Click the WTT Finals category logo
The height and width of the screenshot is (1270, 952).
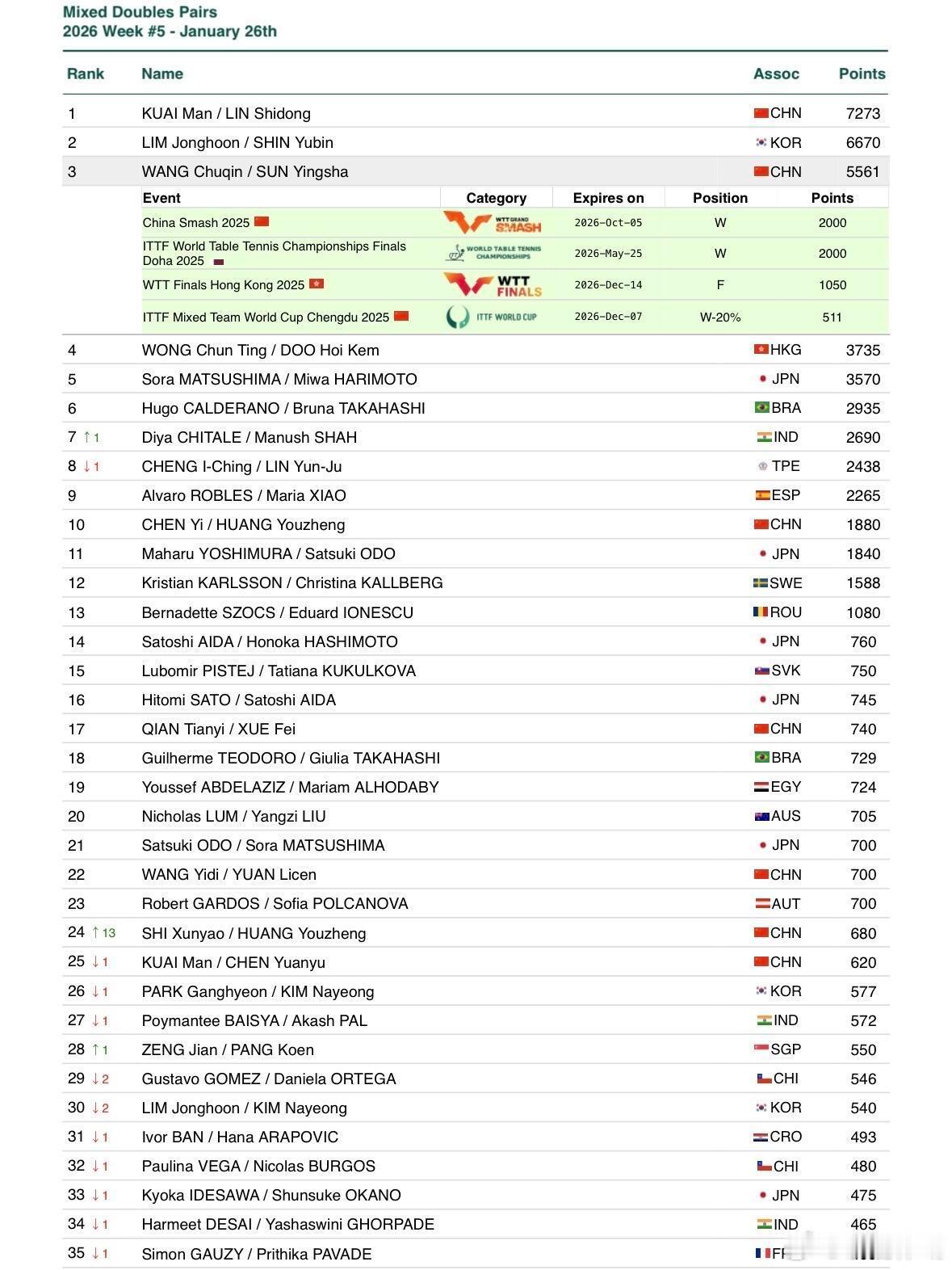coord(492,284)
